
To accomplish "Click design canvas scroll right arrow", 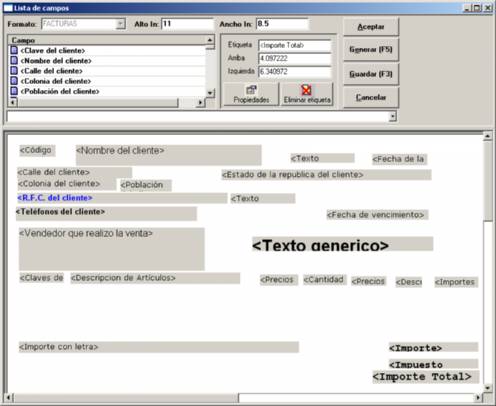I will coord(479,397).
